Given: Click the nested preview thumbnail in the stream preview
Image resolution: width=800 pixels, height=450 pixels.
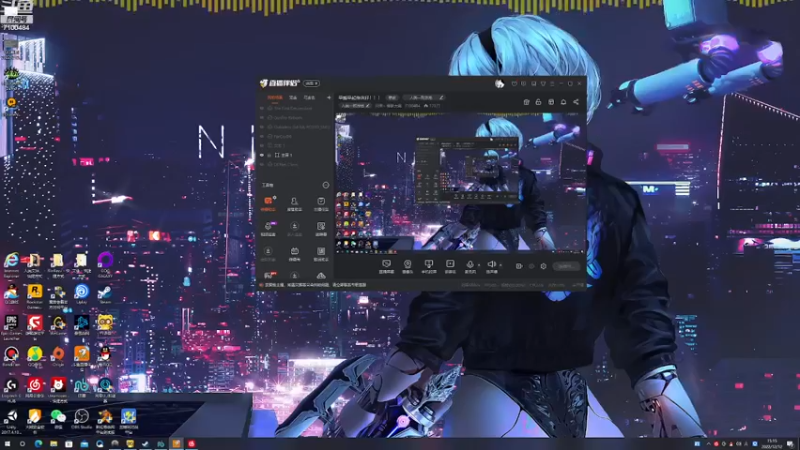Looking at the screenshot, I should pos(467,169).
